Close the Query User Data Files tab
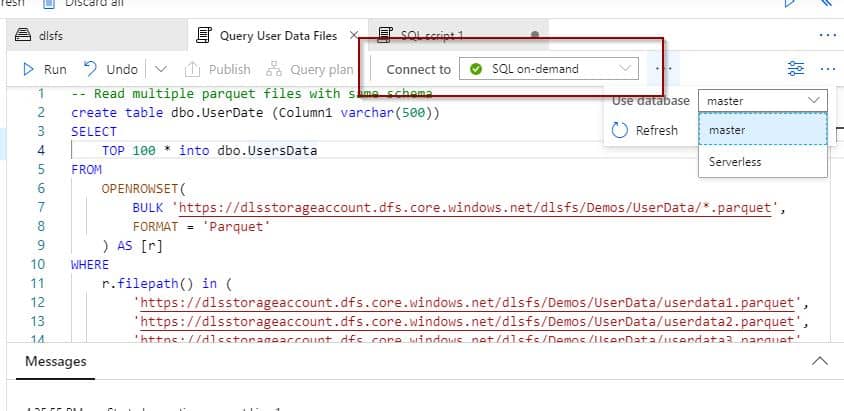Viewport: 844px width, 411px height. (354, 36)
